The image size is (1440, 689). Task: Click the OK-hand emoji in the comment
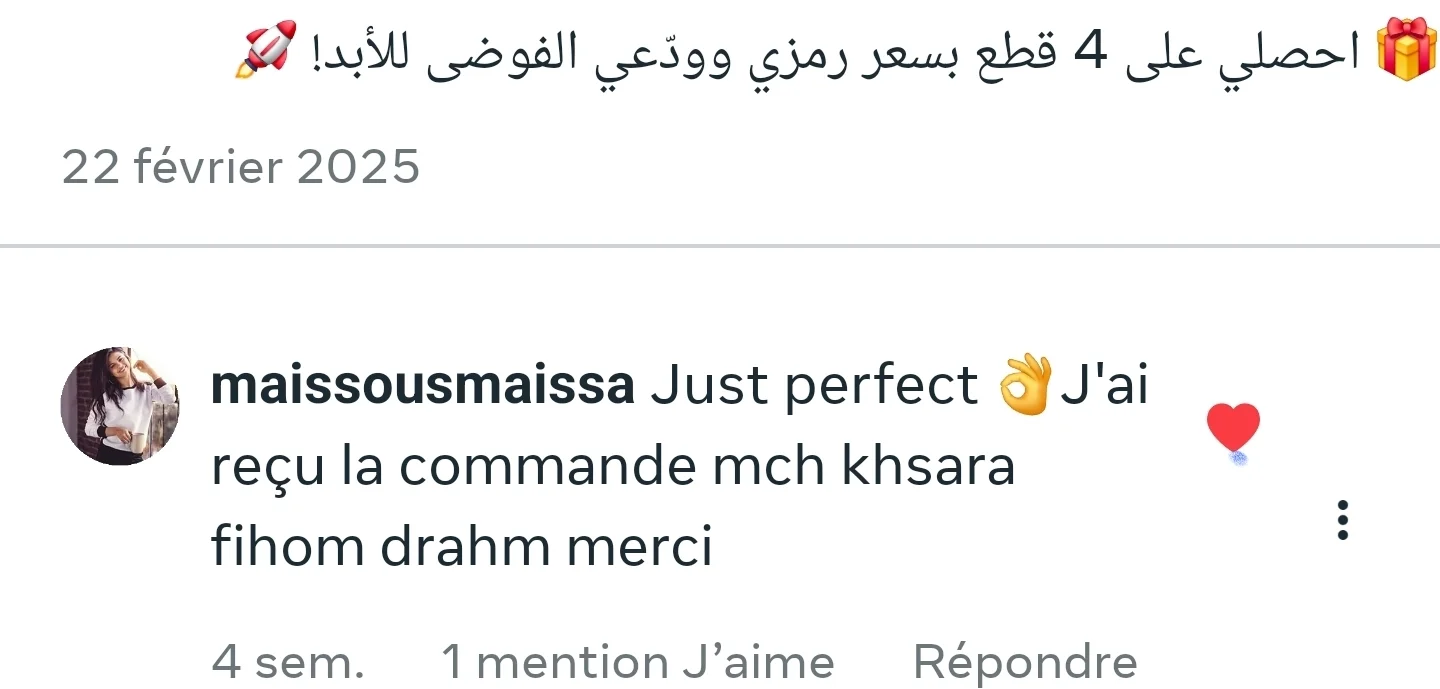pos(1027,383)
